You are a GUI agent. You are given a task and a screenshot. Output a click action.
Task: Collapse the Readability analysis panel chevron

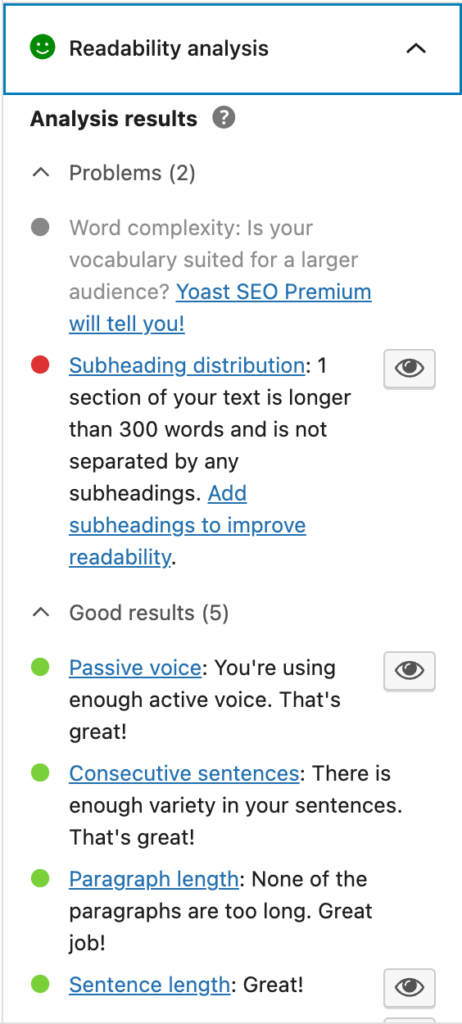(416, 48)
